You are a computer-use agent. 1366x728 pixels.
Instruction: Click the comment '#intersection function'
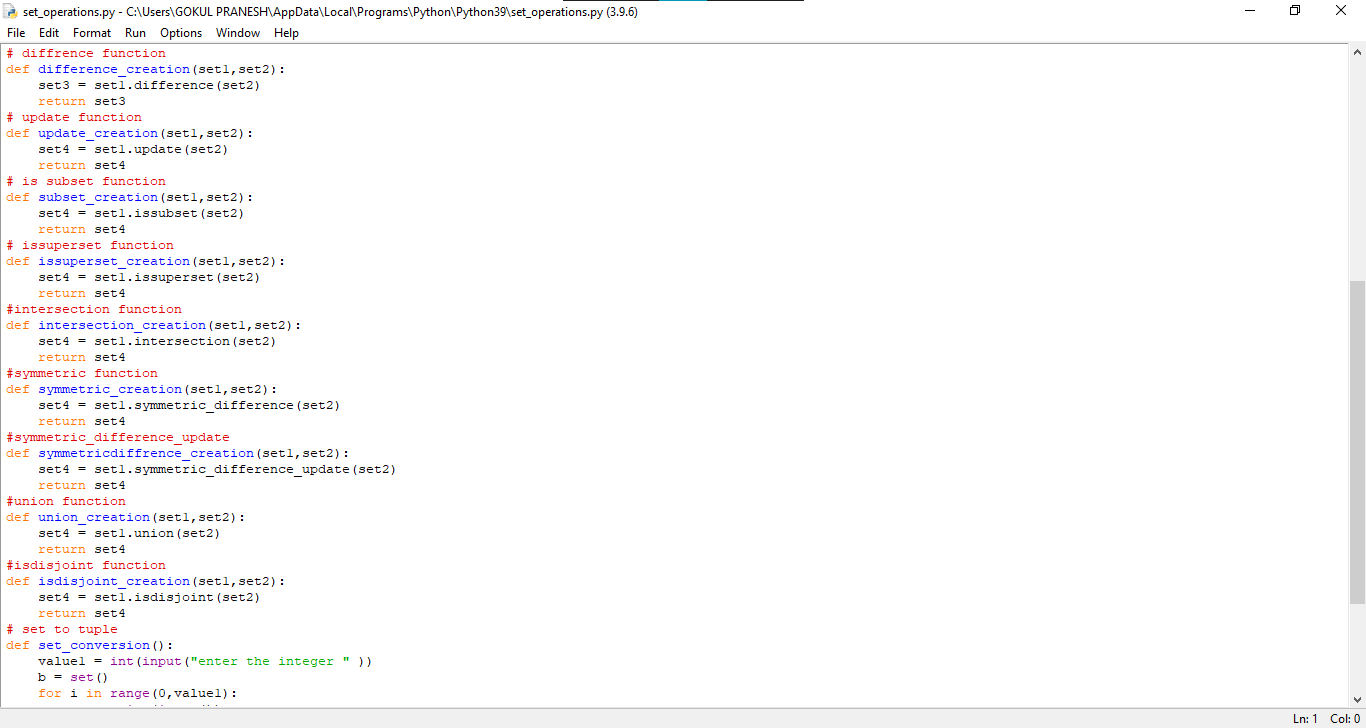(94, 309)
